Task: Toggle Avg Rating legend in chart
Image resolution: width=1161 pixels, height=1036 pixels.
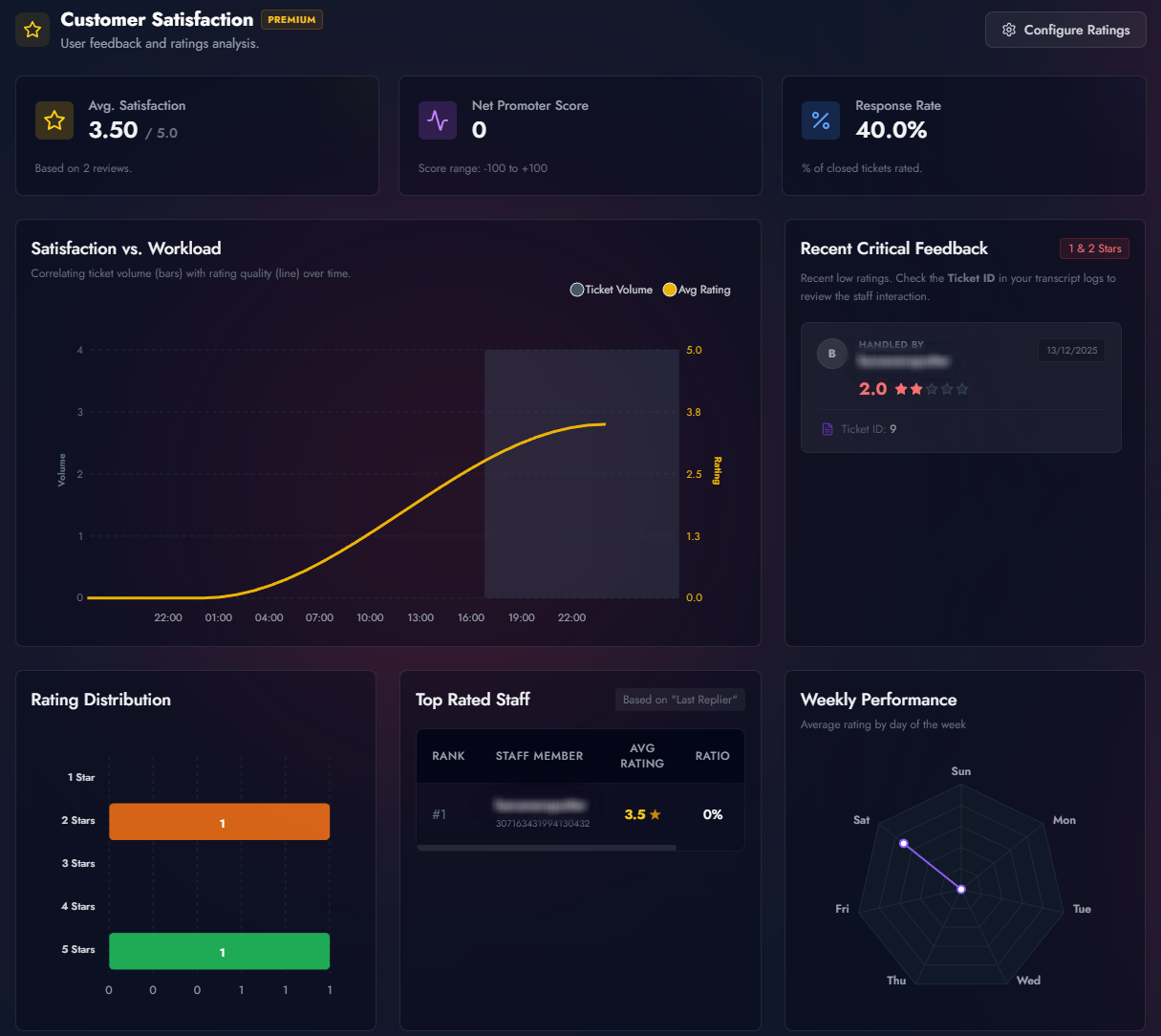Action: [x=697, y=290]
